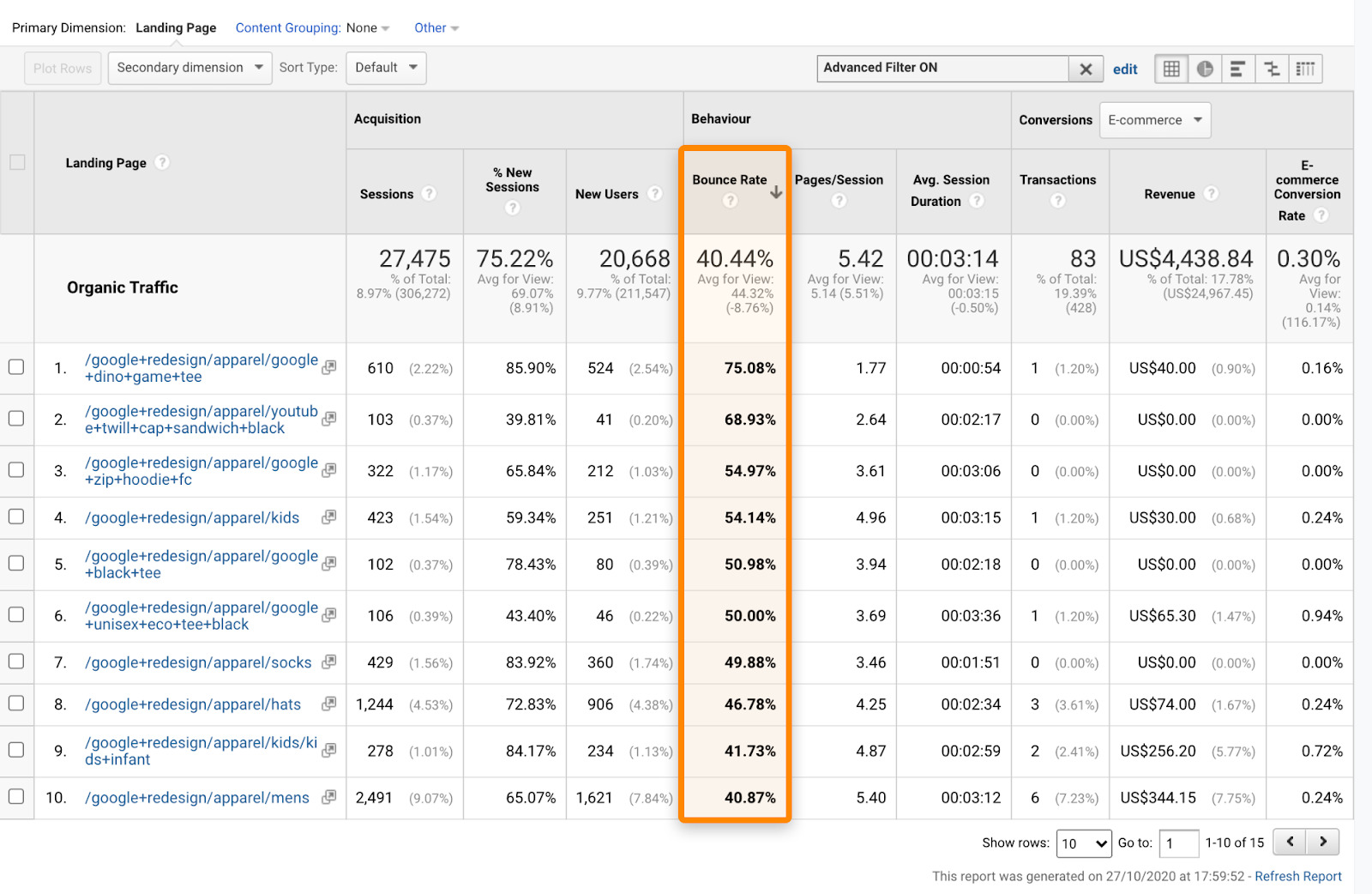1372x894 pixels.
Task: Change the Show rows count dropdown
Action: click(1083, 843)
